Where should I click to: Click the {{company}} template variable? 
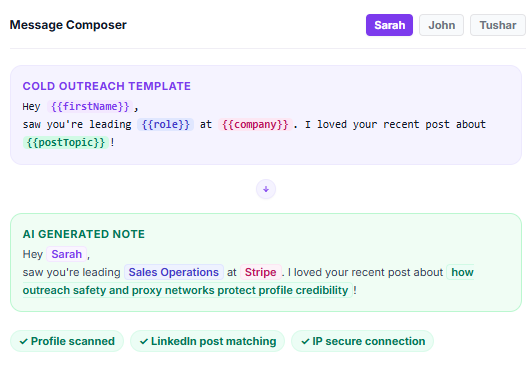tap(255, 124)
